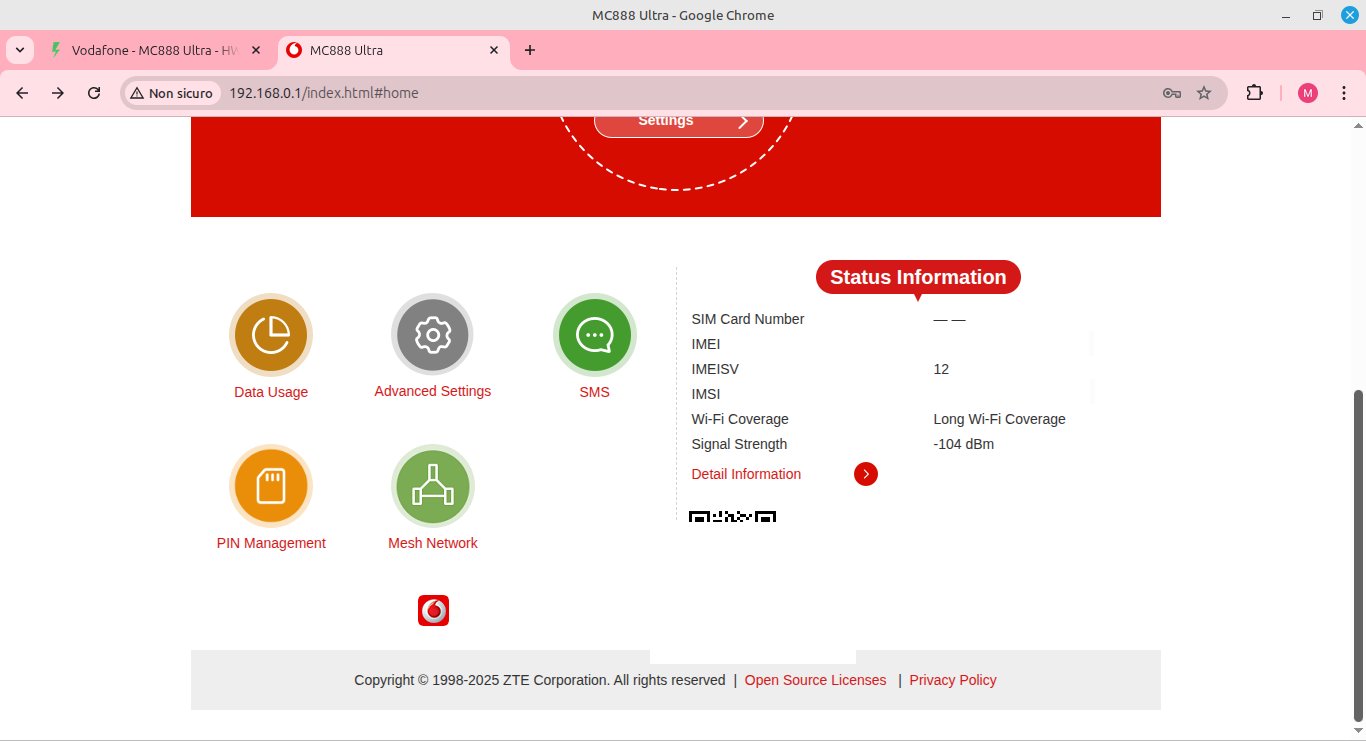This screenshot has height=741, width=1366.
Task: Expand the Chrome tab search dropdown
Action: (20, 50)
